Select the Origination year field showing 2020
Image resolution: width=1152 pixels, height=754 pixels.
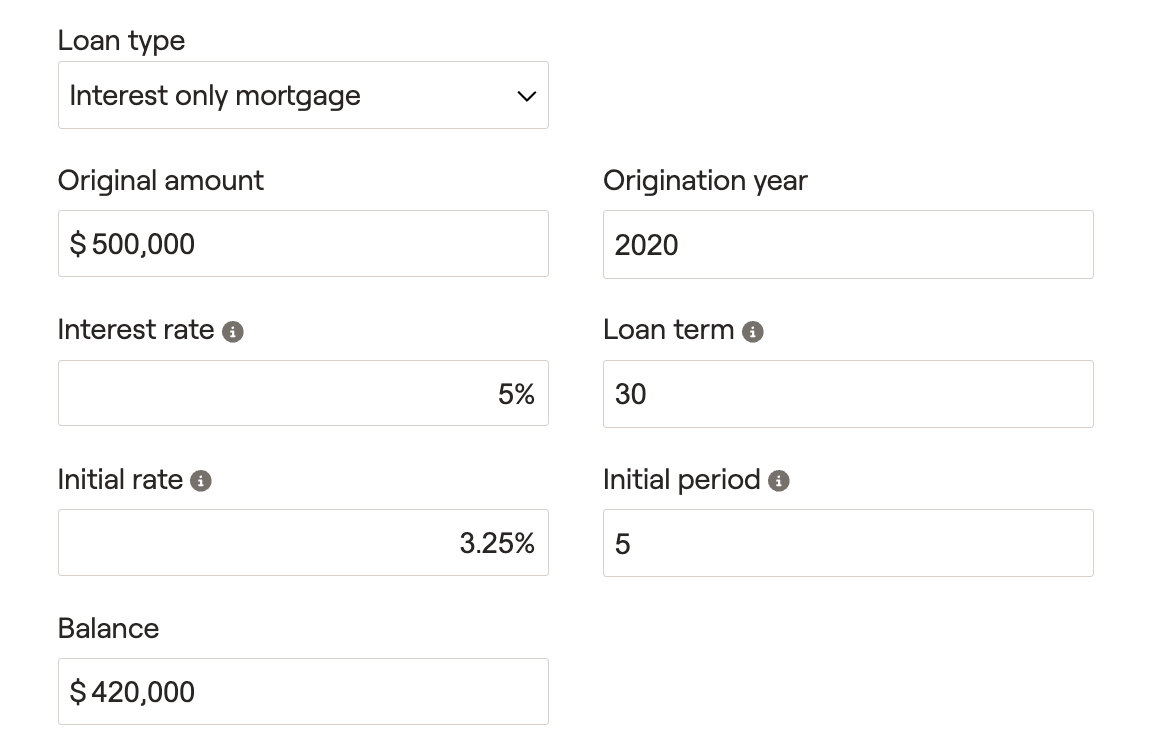[848, 245]
